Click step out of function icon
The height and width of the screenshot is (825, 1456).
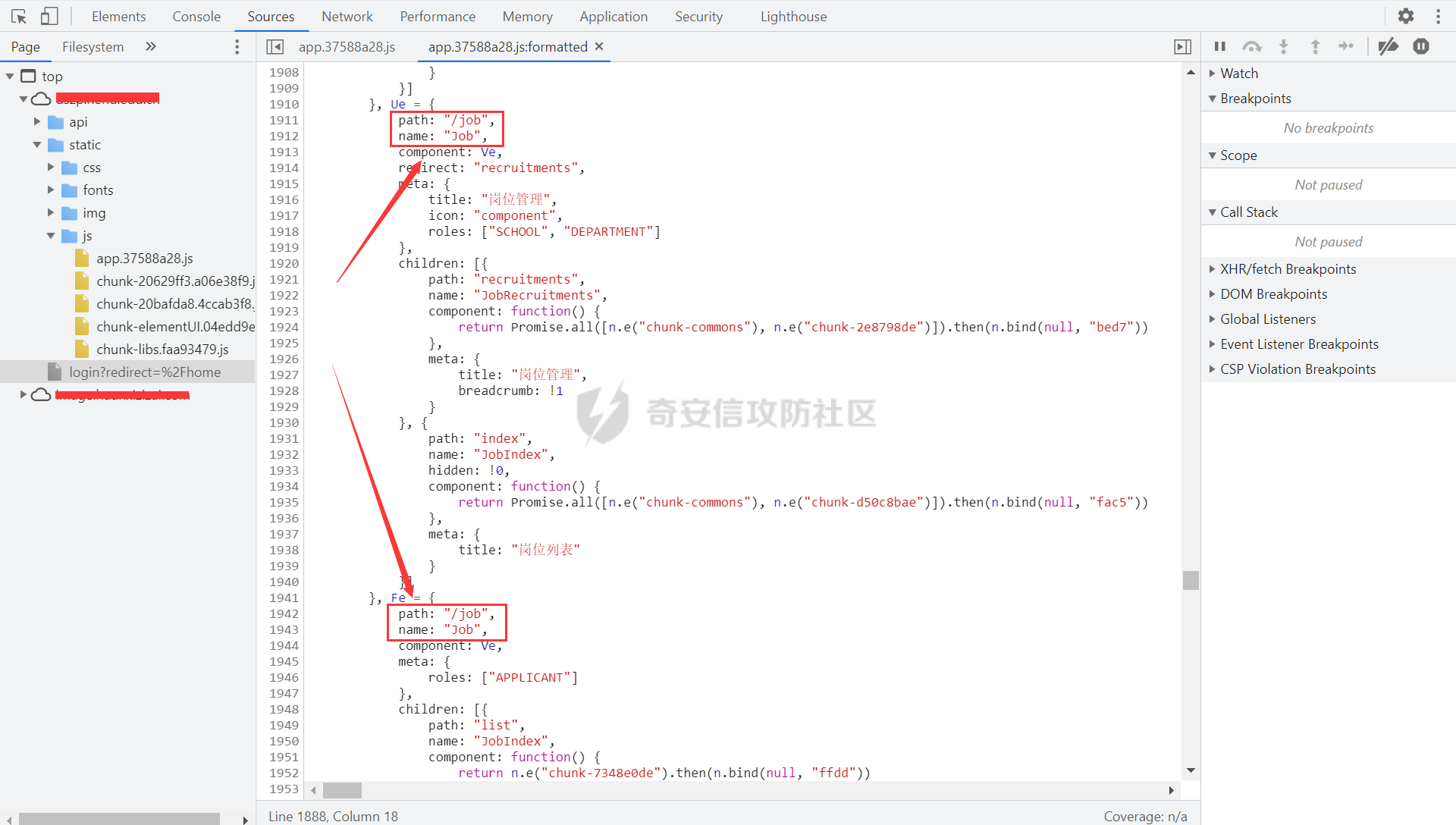point(1315,46)
